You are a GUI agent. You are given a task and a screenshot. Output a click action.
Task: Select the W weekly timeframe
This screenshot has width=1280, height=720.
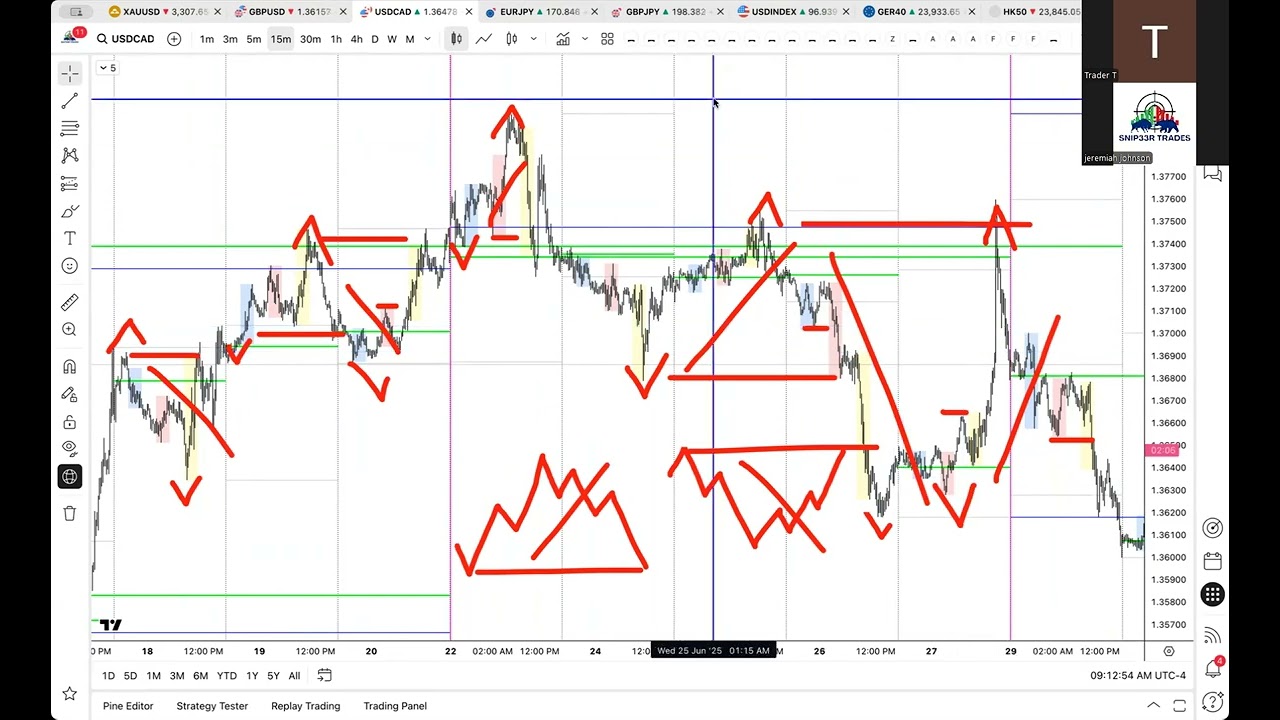pos(392,39)
